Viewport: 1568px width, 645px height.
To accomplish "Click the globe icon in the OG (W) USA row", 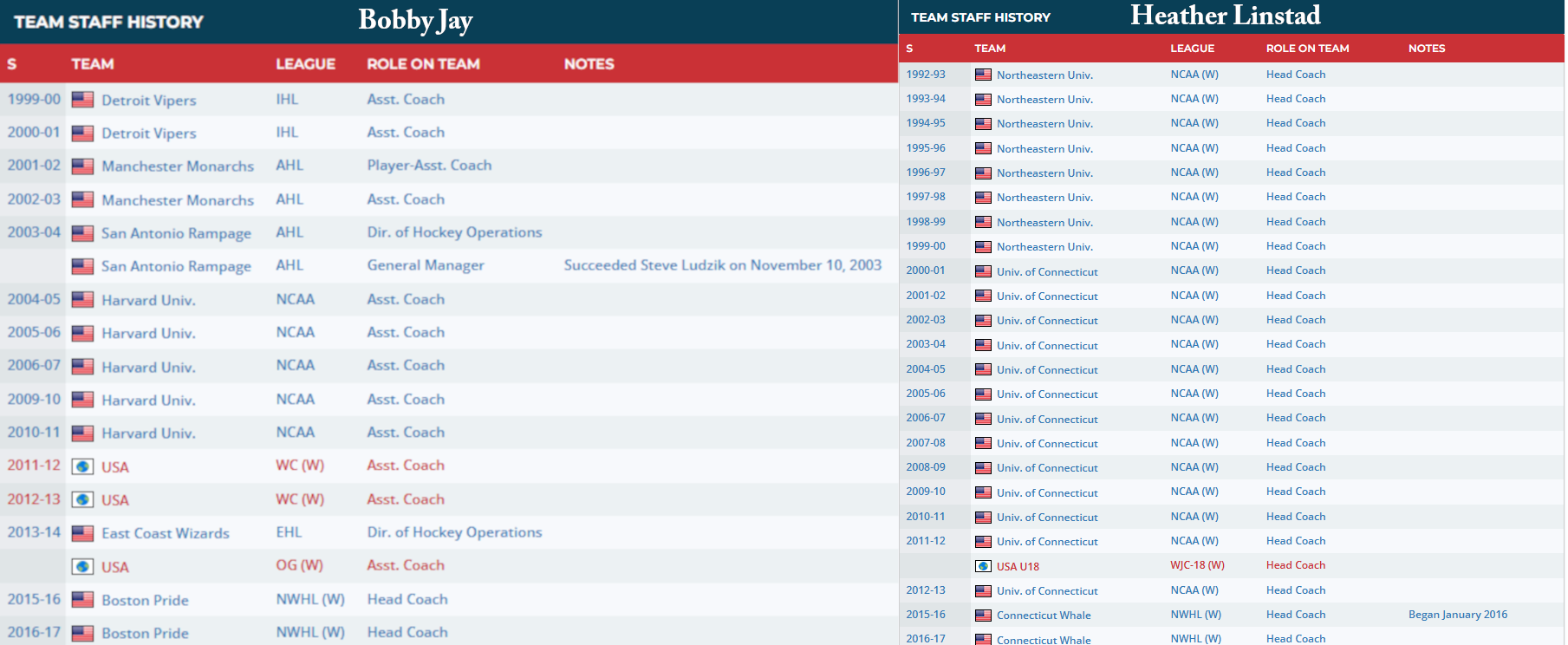I will (82, 567).
